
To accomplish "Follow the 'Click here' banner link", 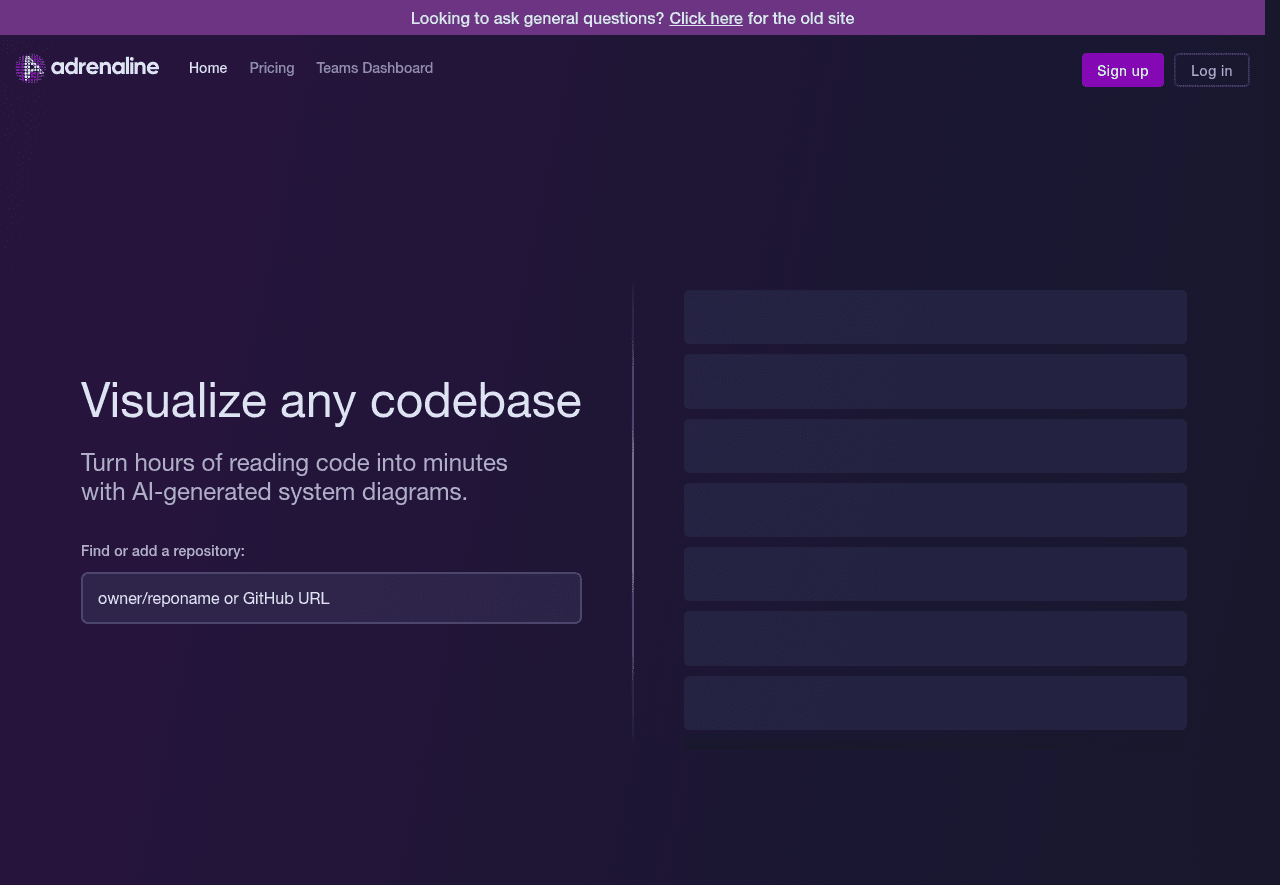I will tap(705, 18).
